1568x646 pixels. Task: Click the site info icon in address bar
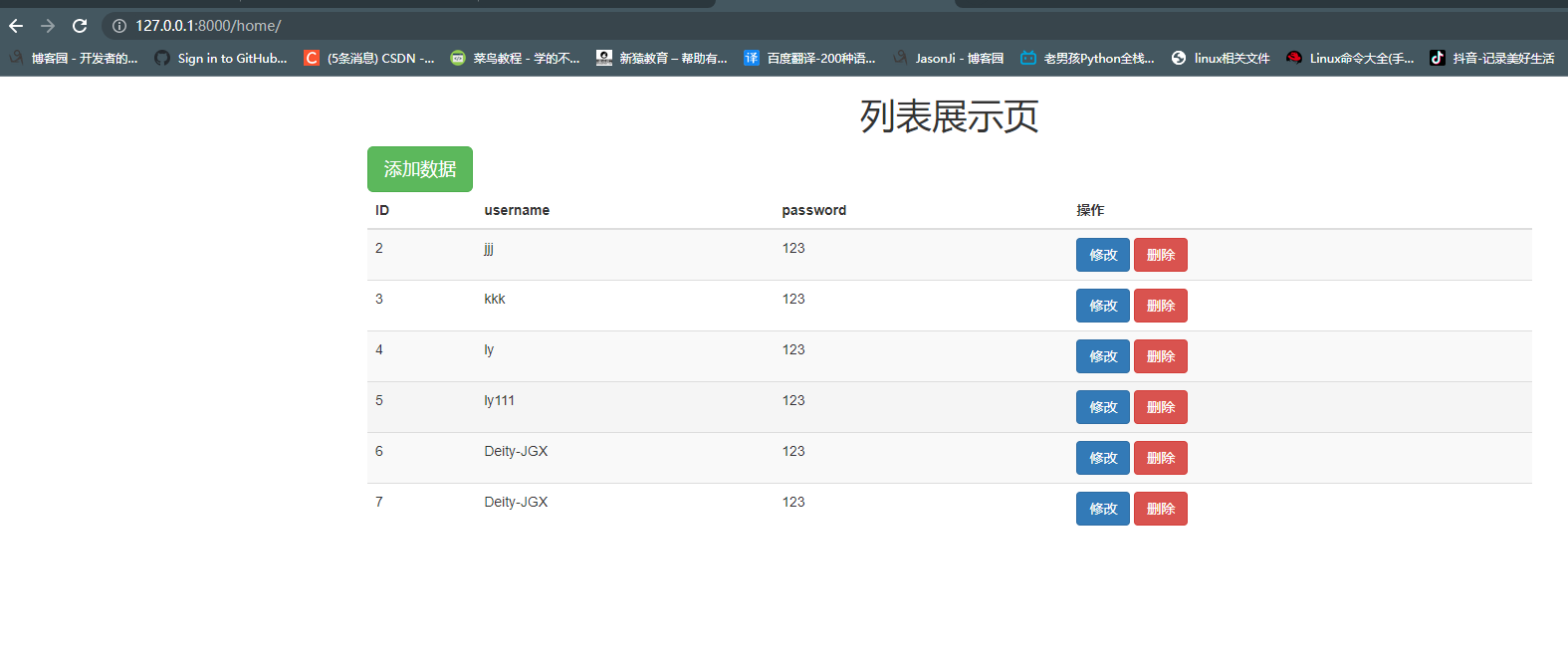point(118,26)
